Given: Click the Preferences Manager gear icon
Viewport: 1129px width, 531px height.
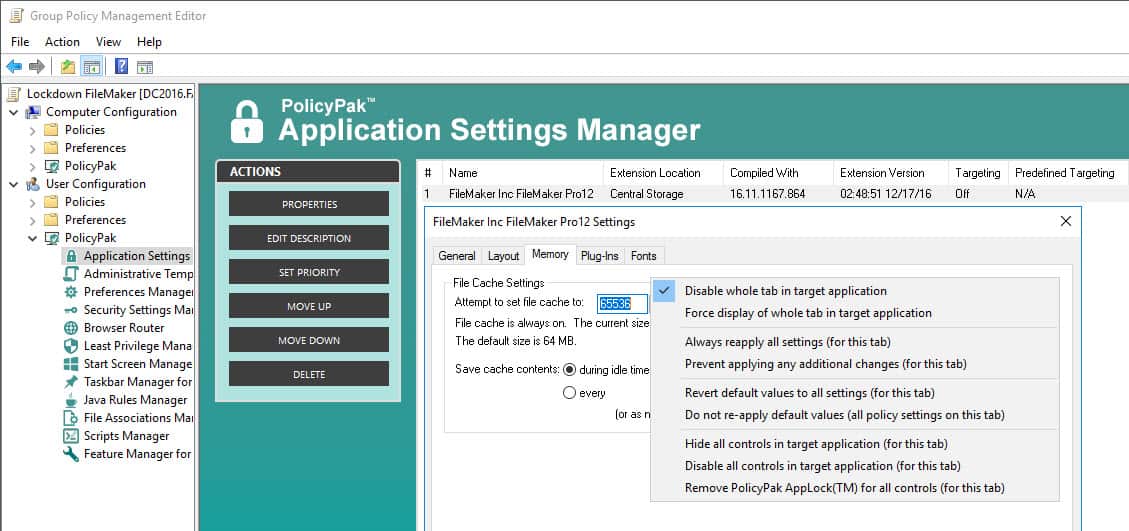Looking at the screenshot, I should pyautogui.click(x=71, y=292).
